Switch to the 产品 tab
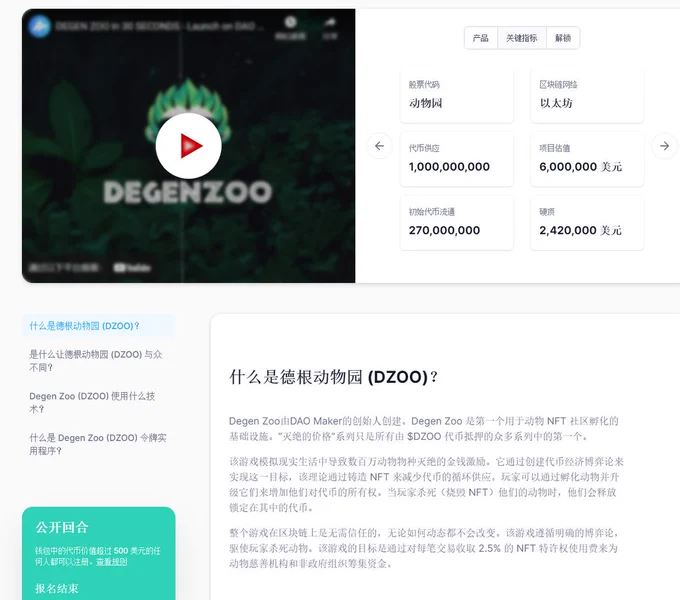680x600 pixels. coord(481,38)
